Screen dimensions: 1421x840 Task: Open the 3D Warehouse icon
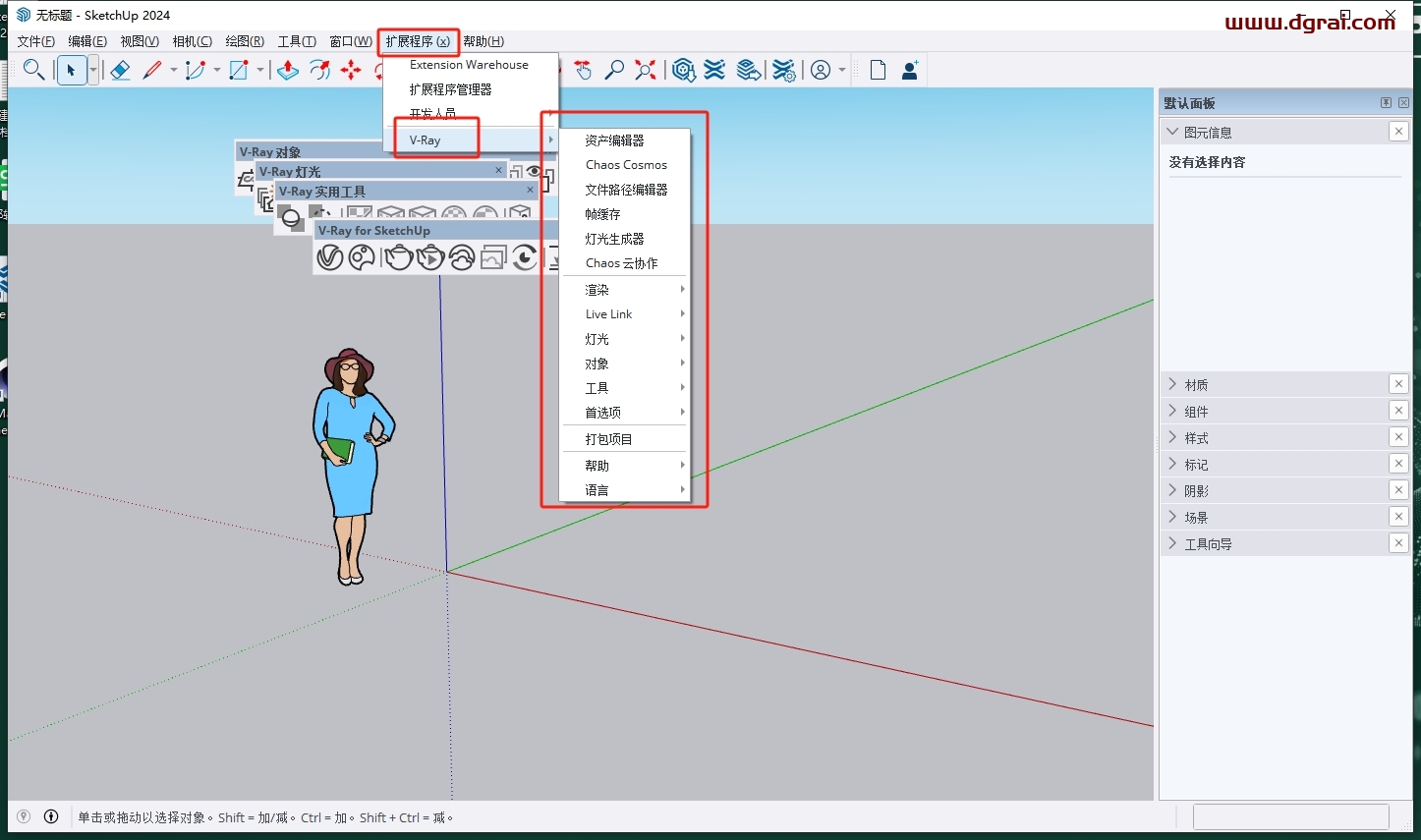[x=684, y=70]
